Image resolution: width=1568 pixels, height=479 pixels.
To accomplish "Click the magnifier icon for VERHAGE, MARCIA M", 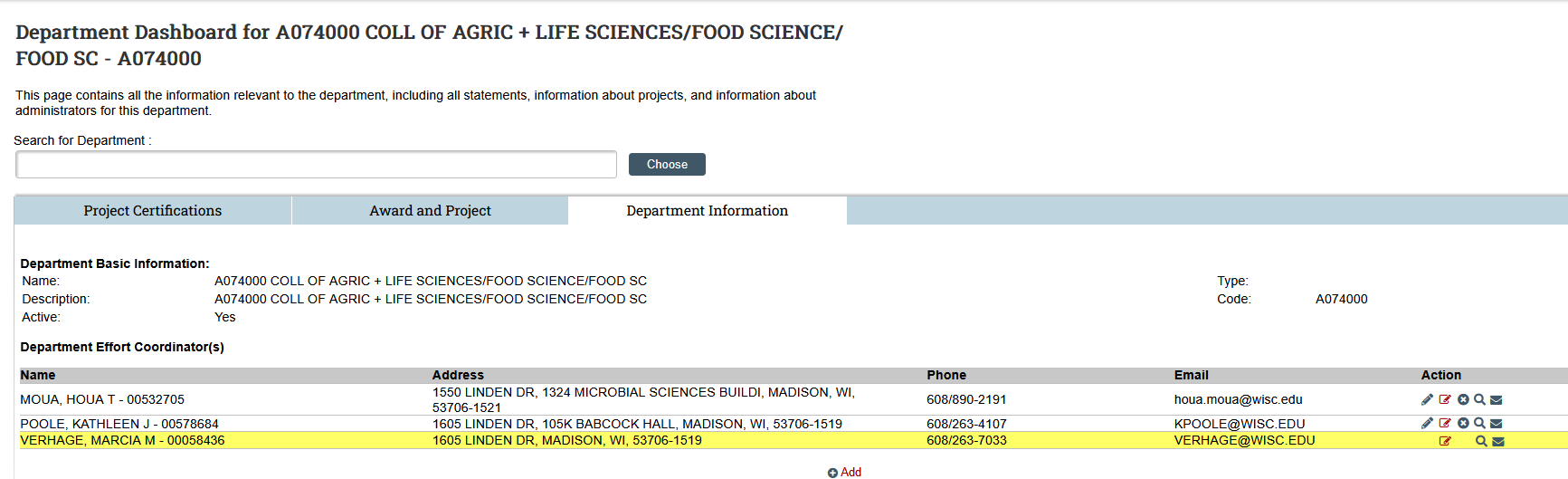I will coord(1481,441).
